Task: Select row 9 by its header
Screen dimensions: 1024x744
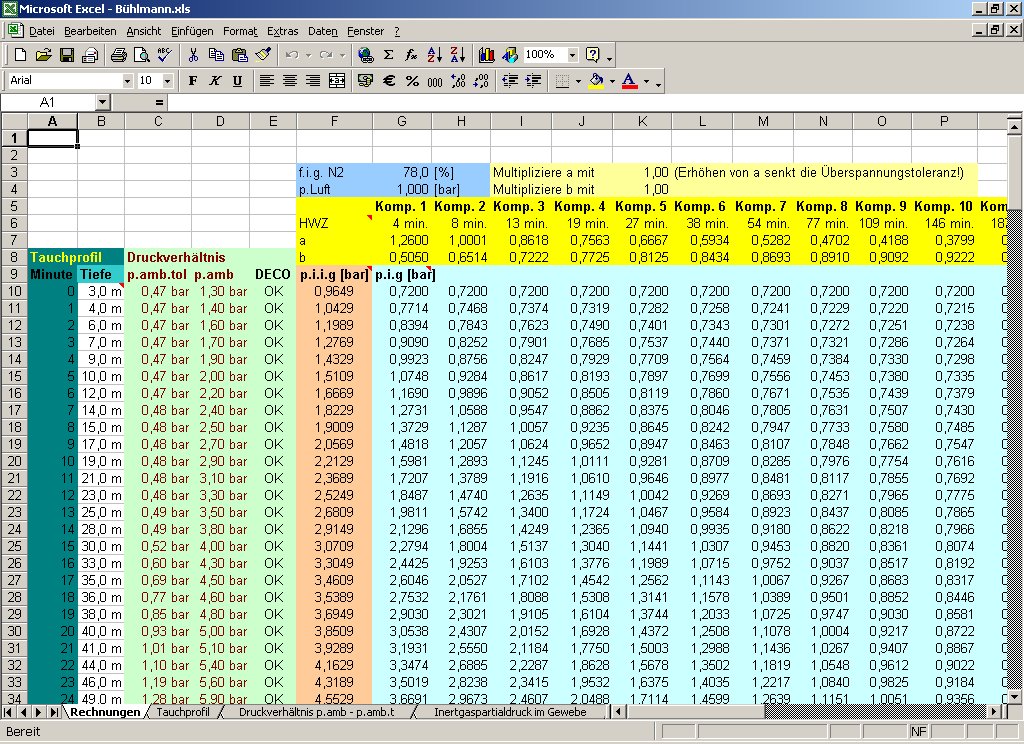Action: point(14,274)
